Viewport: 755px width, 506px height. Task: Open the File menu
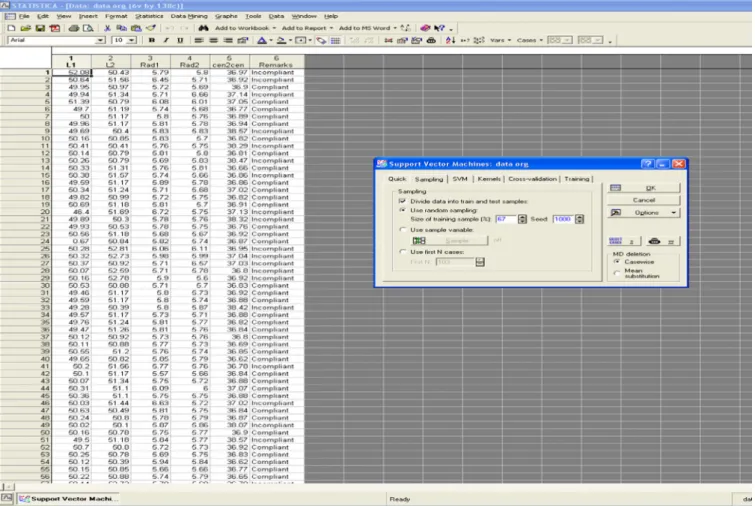(x=24, y=16)
